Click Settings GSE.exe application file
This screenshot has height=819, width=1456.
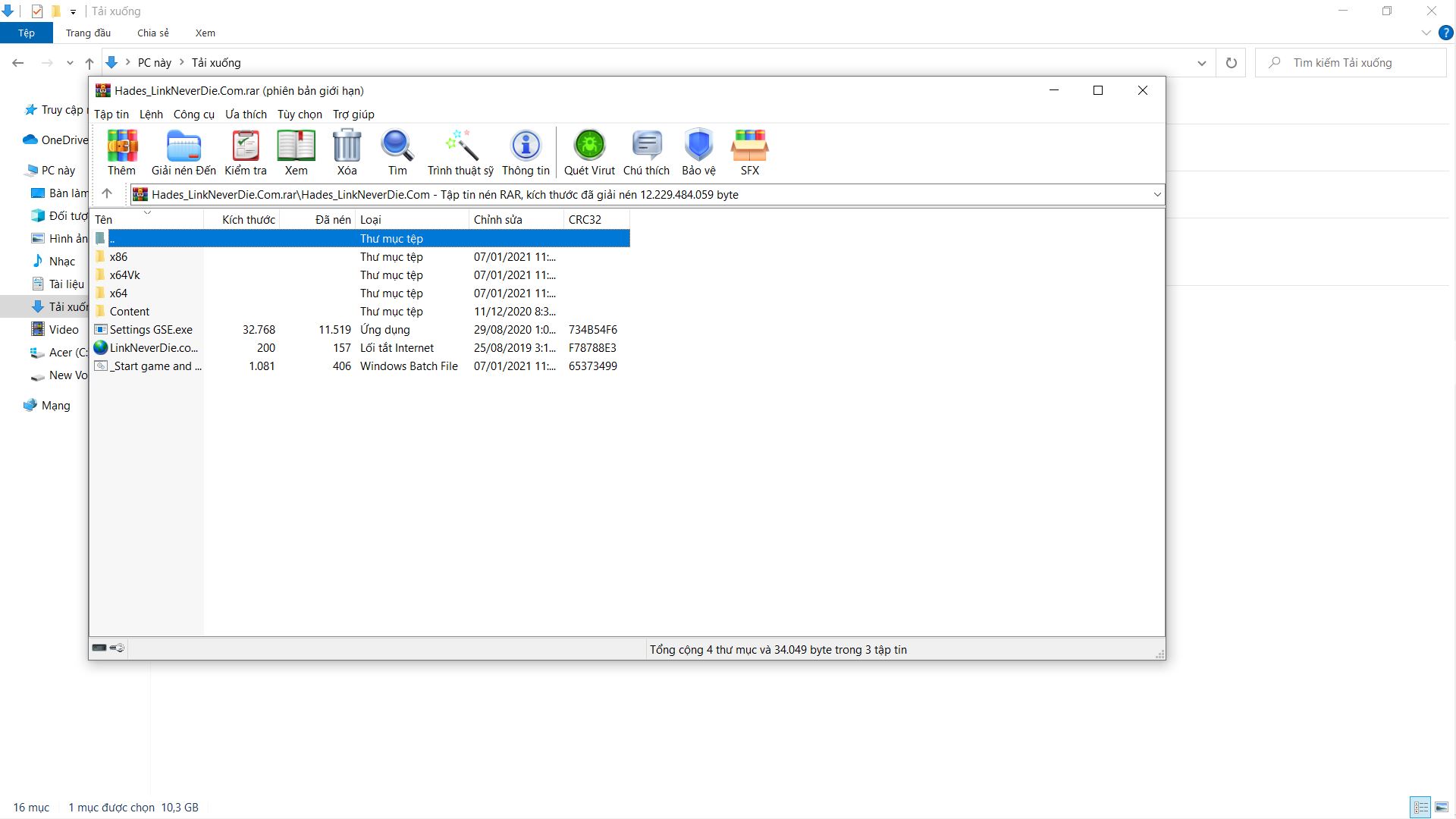(x=150, y=329)
